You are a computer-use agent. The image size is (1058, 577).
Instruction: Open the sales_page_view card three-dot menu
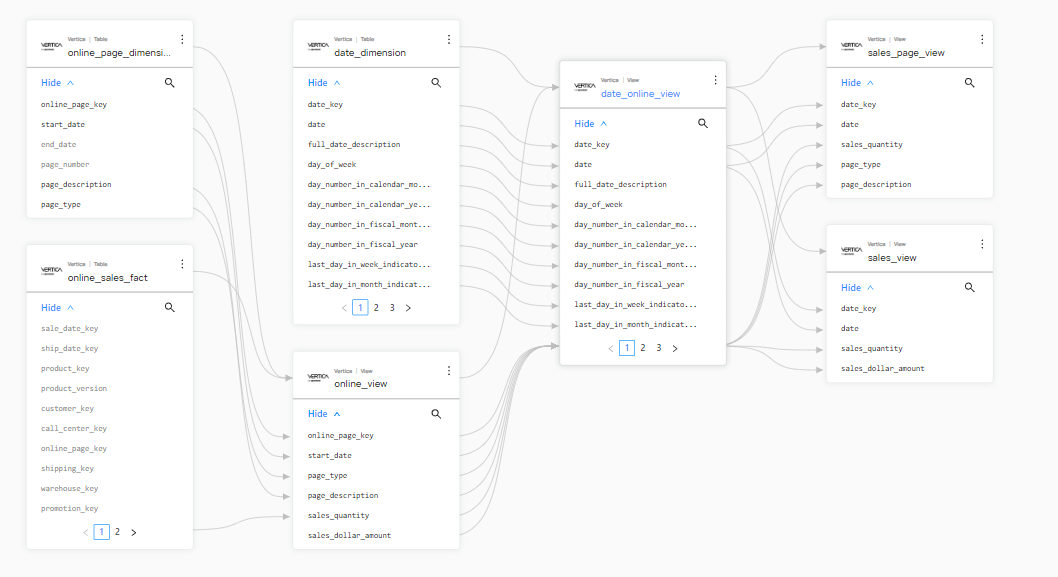(x=982, y=39)
